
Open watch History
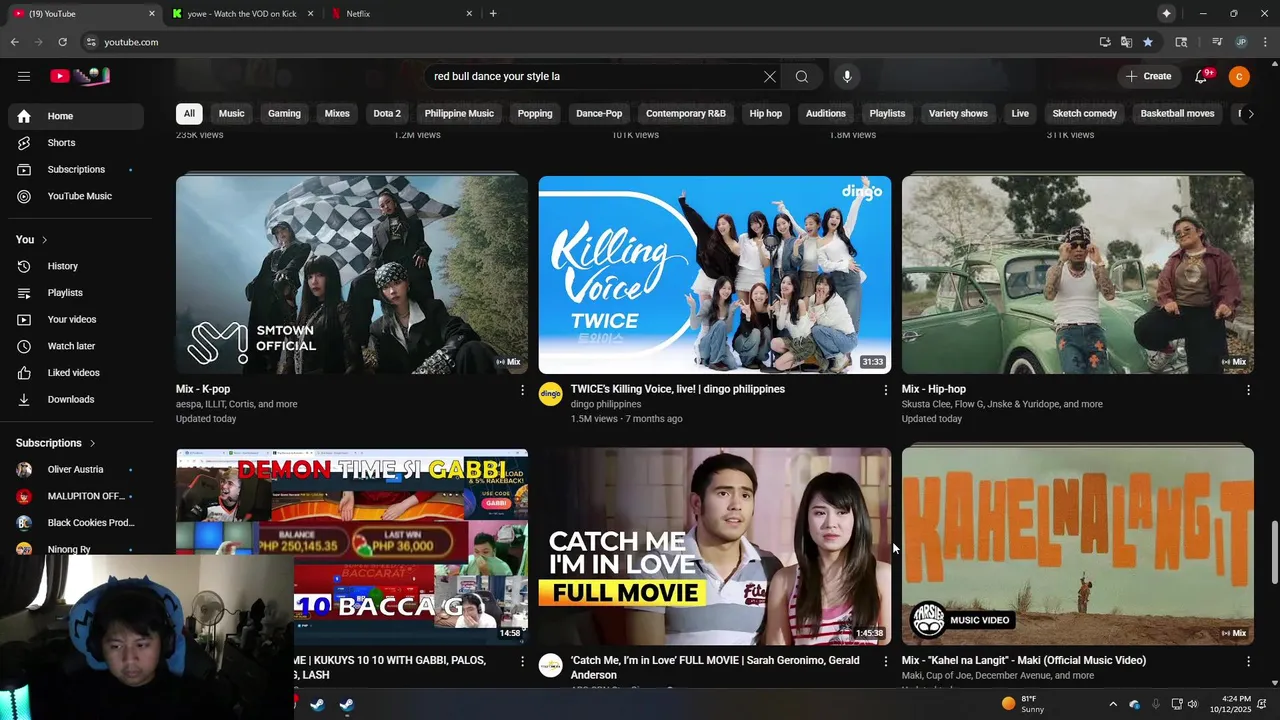tap(76, 266)
